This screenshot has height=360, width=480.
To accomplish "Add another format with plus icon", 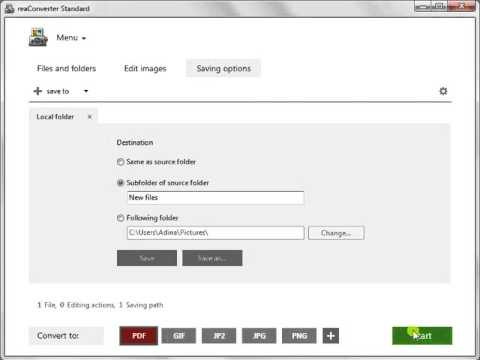I will 331,336.
